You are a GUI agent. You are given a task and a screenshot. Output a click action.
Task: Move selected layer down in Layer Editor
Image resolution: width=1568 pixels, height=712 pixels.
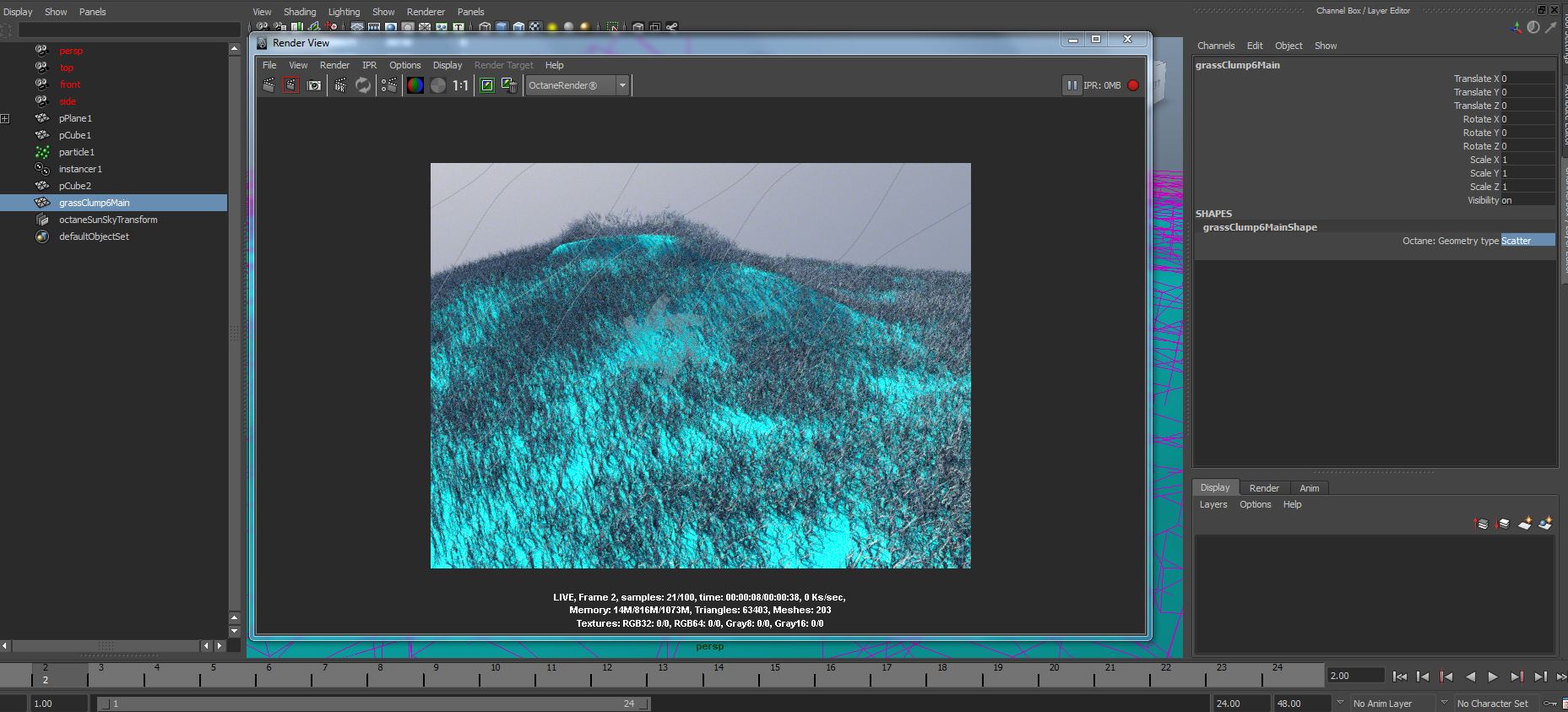[x=1503, y=524]
